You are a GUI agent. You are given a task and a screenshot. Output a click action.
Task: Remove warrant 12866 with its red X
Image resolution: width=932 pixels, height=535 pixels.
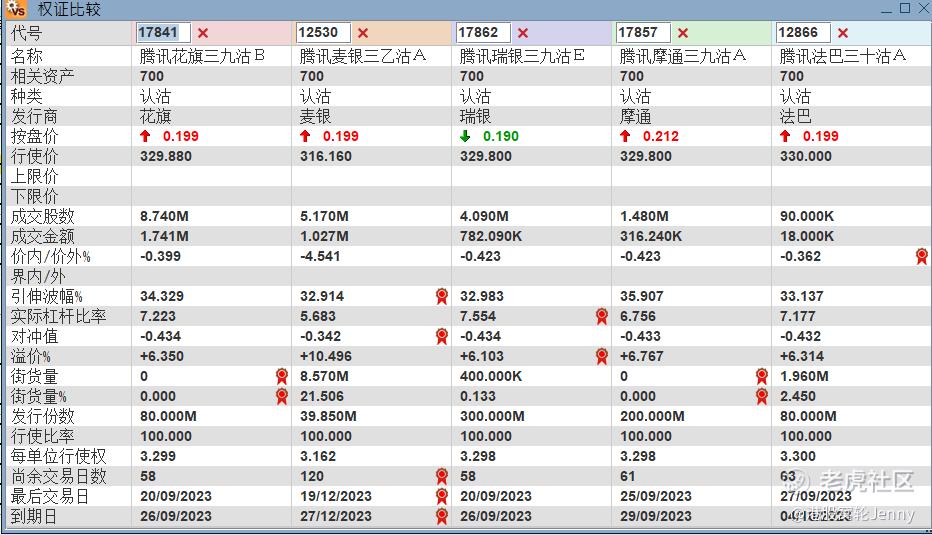pyautogui.click(x=842, y=33)
